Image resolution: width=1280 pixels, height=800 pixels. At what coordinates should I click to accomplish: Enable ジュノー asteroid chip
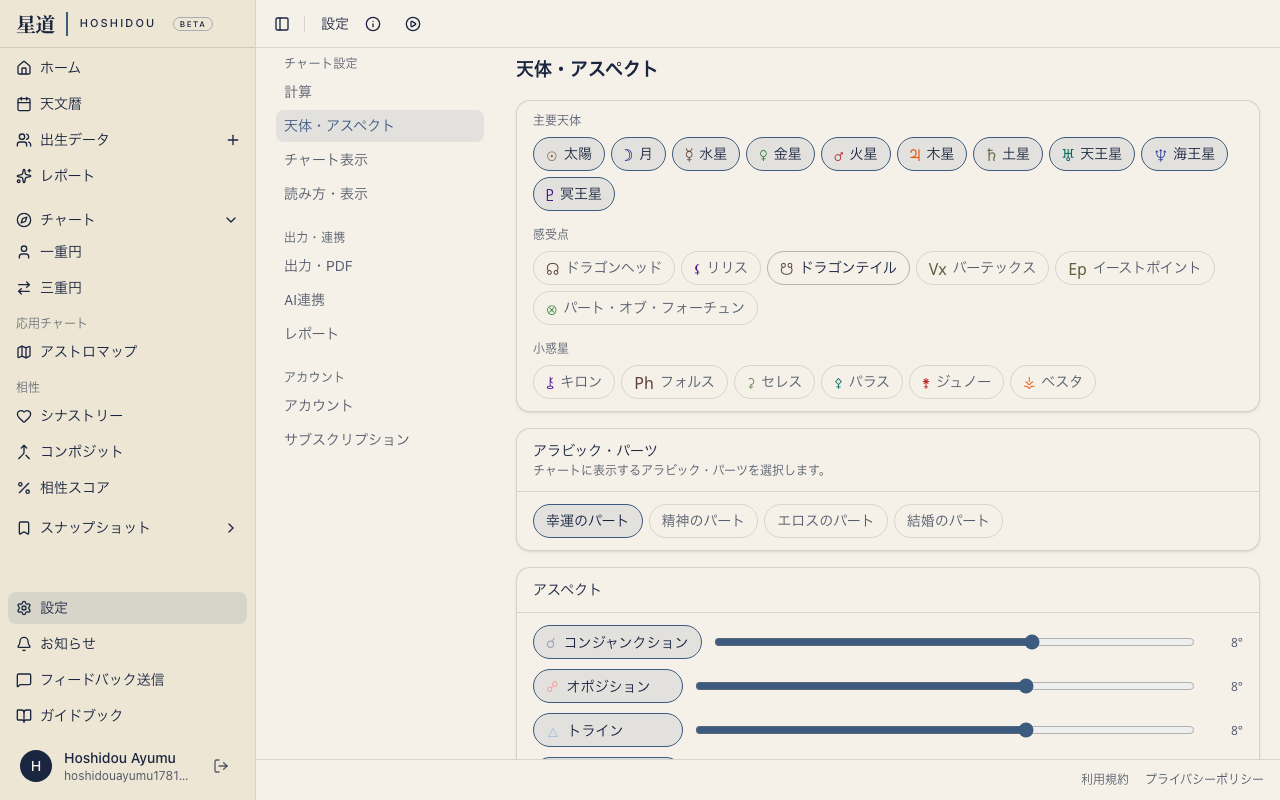pyautogui.click(x=956, y=382)
